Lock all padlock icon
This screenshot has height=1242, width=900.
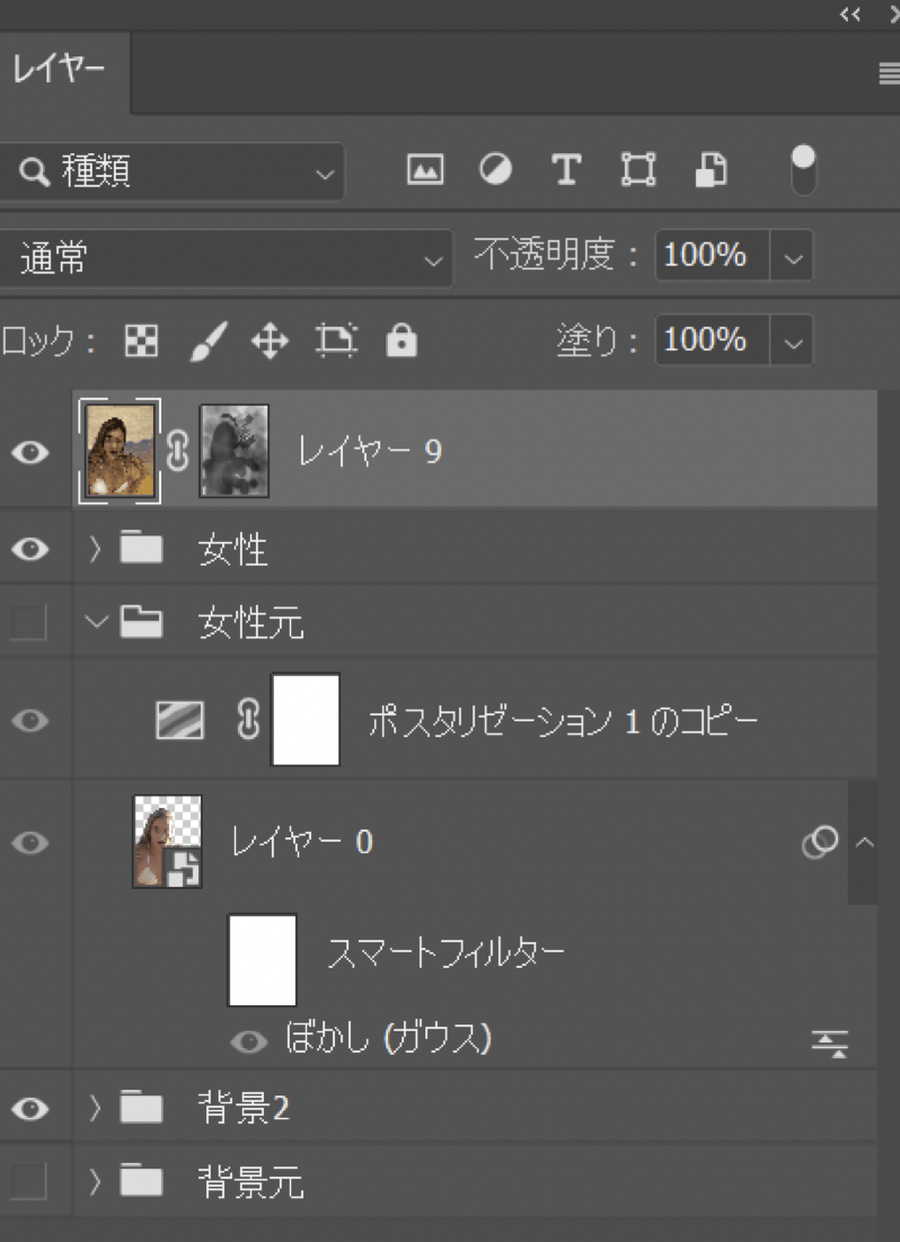401,342
